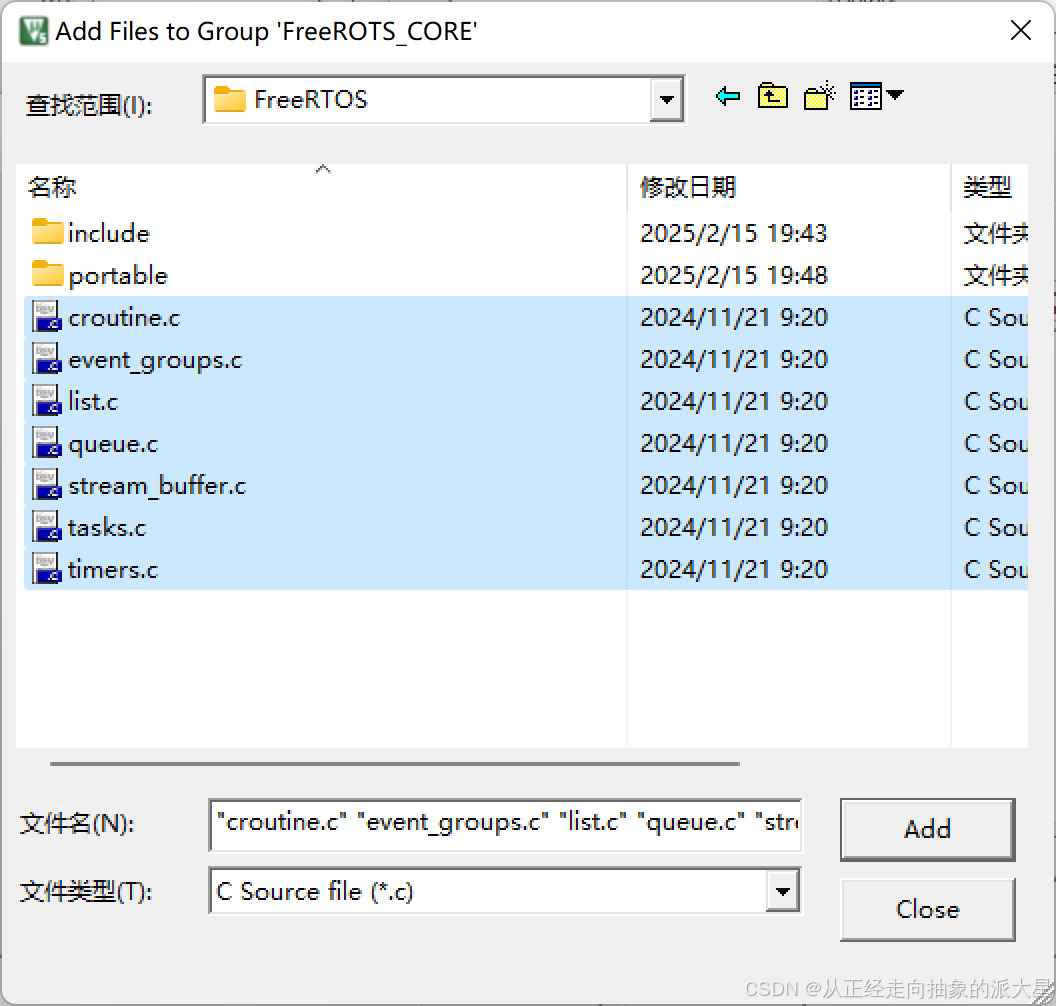Click the C Source file type combo box
Image resolution: width=1056 pixels, height=1006 pixels.
pos(505,891)
